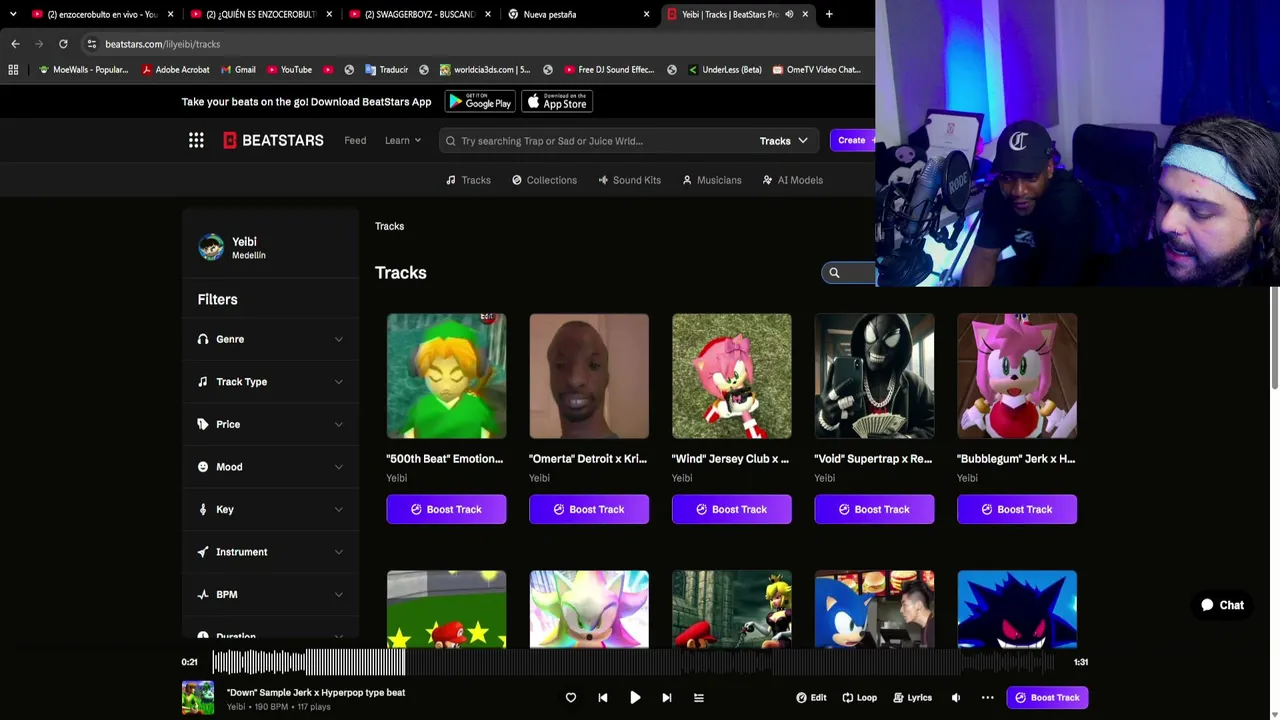The width and height of the screenshot is (1280, 720).
Task: Boost the "Bubblegum" Jerk track
Action: click(1017, 509)
